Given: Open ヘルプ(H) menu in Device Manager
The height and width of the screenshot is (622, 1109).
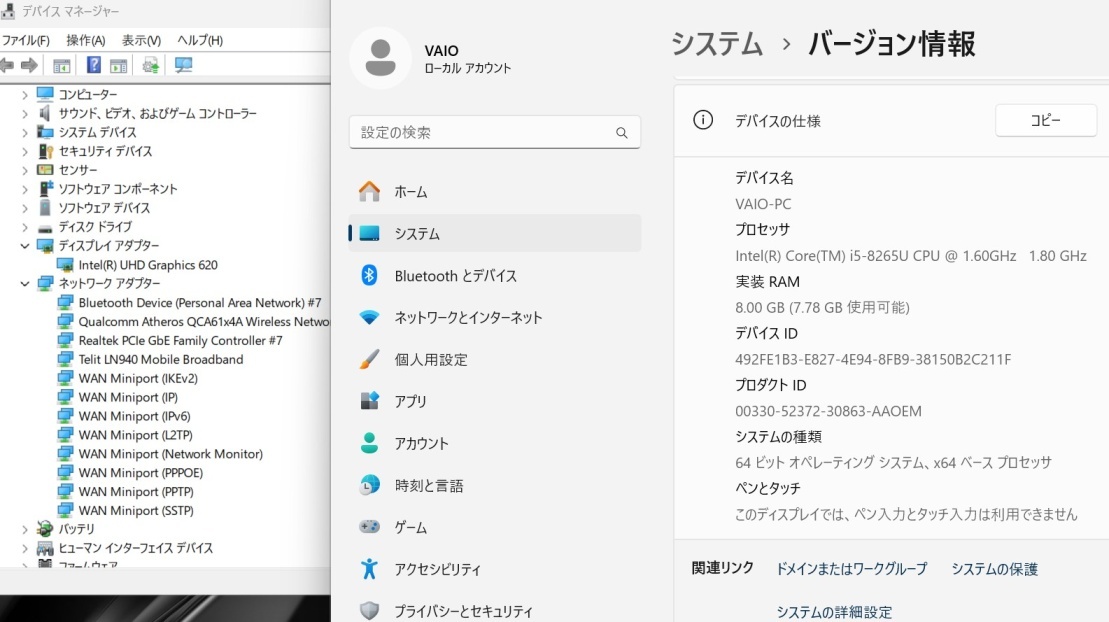Looking at the screenshot, I should (200, 40).
